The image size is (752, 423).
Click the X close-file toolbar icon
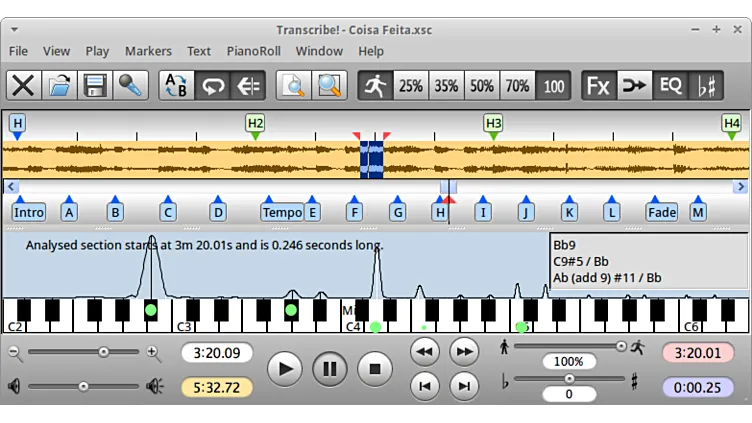pos(24,86)
